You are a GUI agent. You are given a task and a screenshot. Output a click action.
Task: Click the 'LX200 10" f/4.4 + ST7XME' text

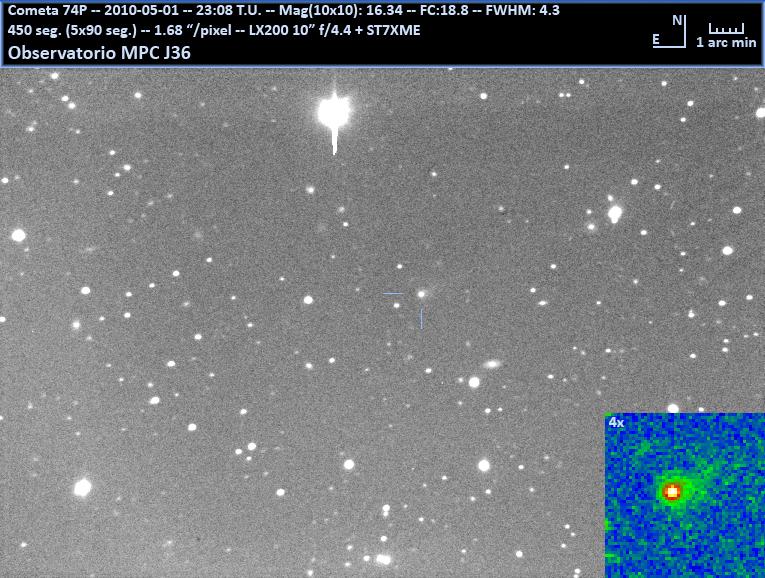pos(335,30)
